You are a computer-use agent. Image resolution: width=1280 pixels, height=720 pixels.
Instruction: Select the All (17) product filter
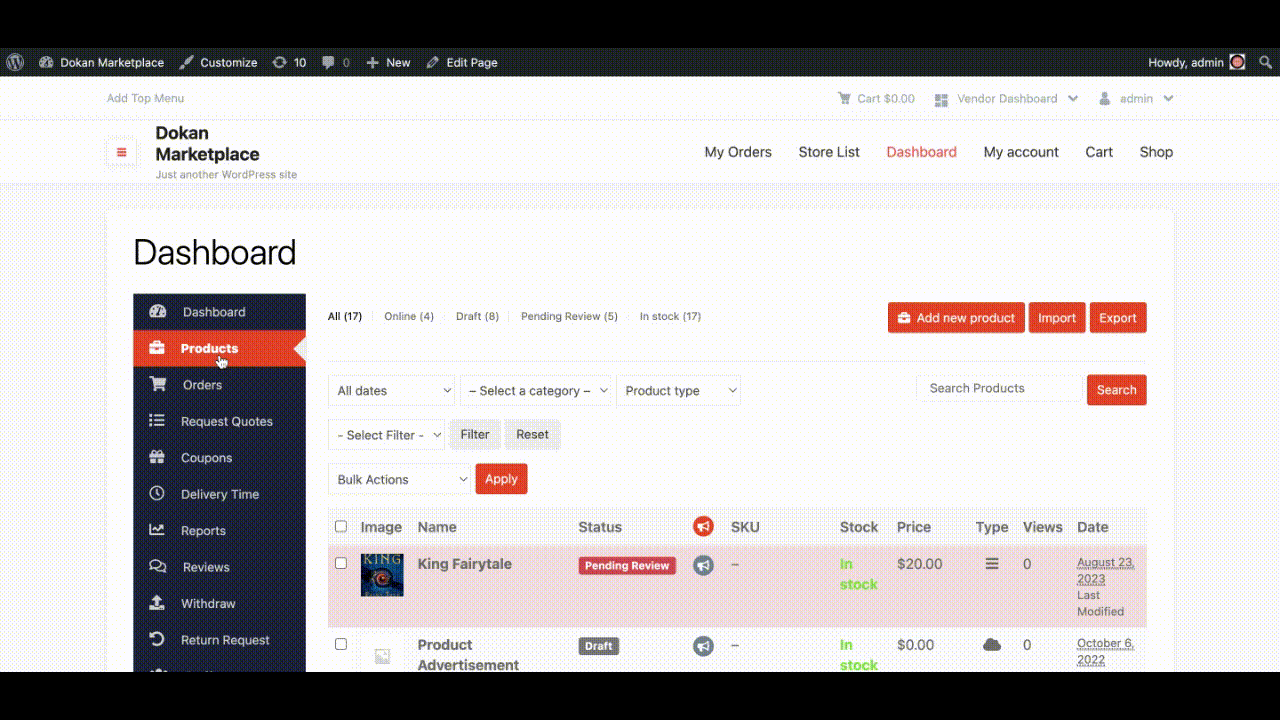pyautogui.click(x=345, y=316)
